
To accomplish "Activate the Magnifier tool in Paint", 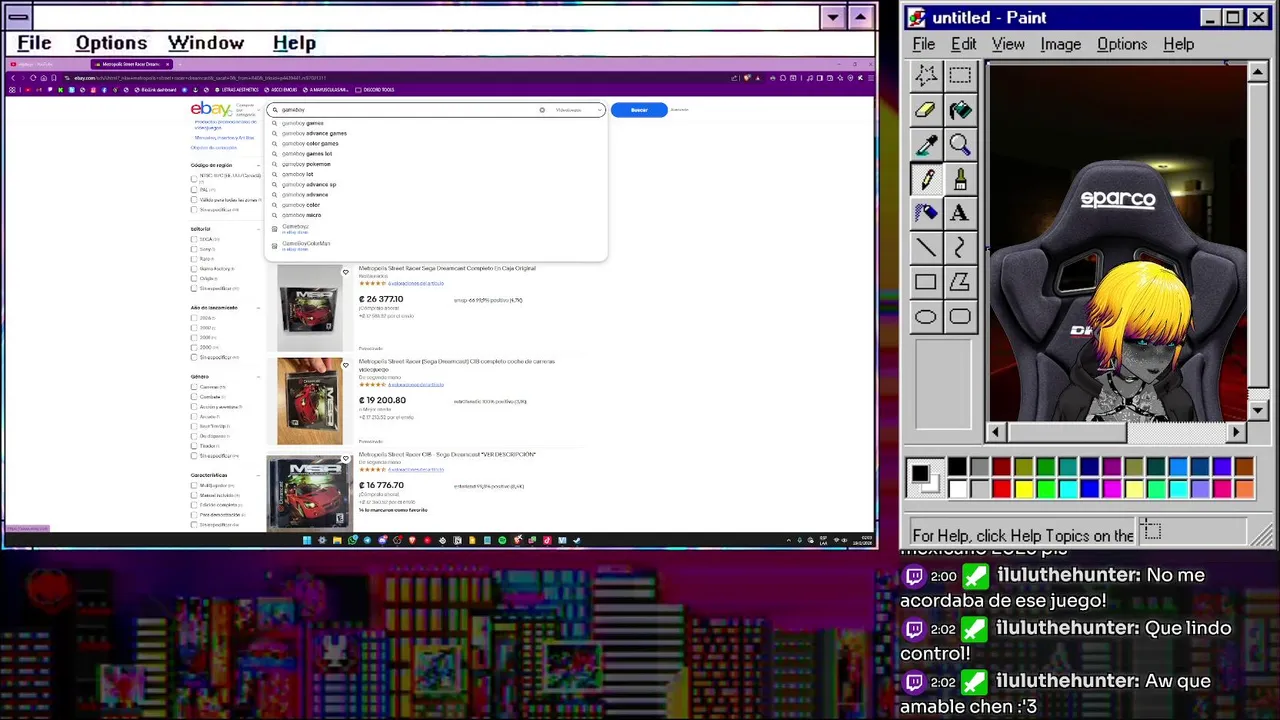I will 960,145.
